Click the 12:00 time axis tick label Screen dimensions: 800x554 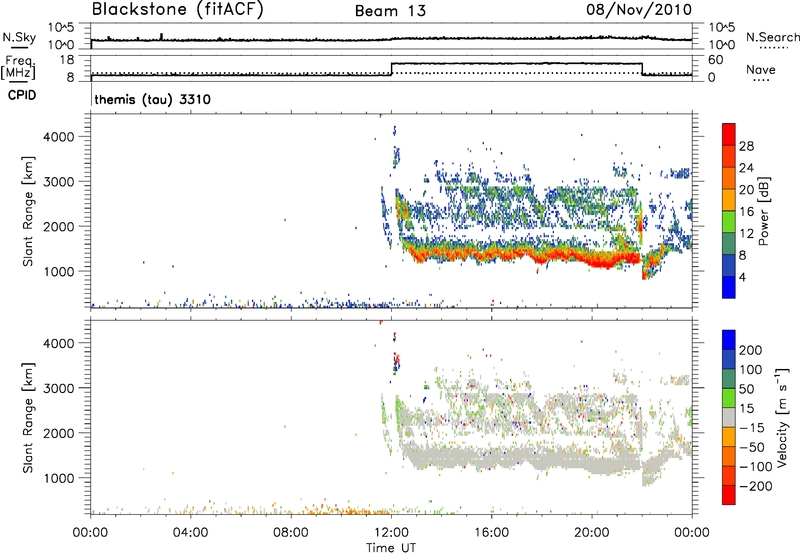[391, 533]
